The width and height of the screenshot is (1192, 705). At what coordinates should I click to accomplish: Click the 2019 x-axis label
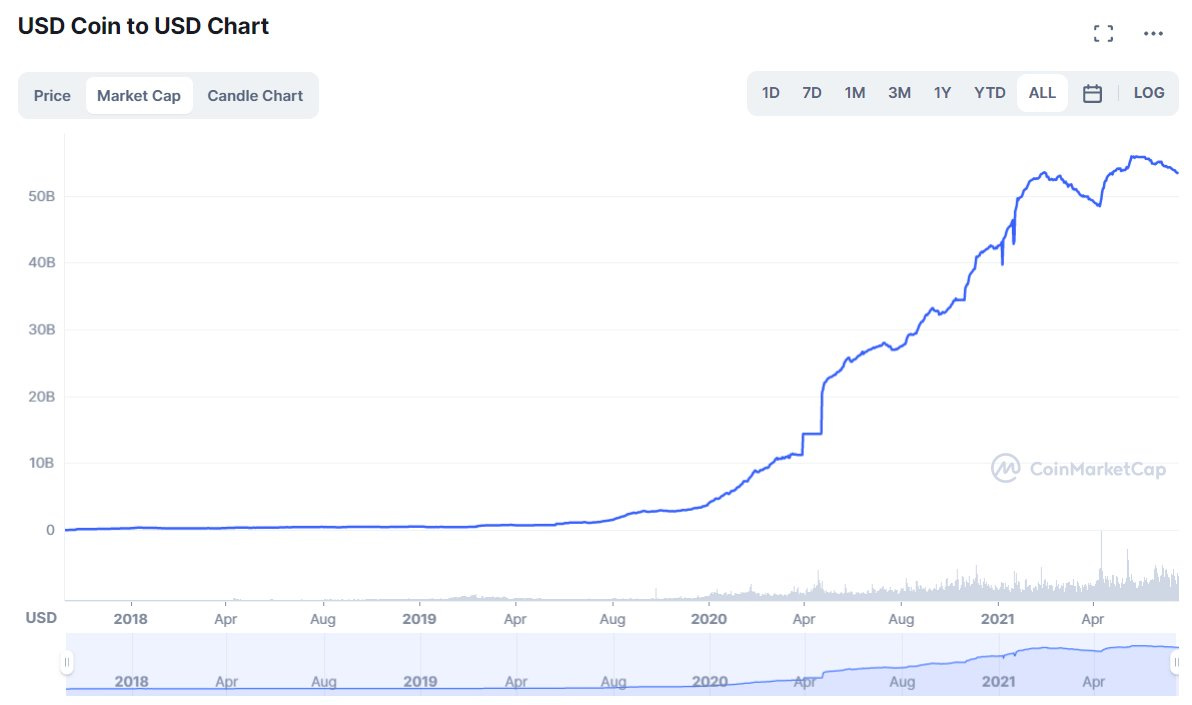click(x=420, y=619)
